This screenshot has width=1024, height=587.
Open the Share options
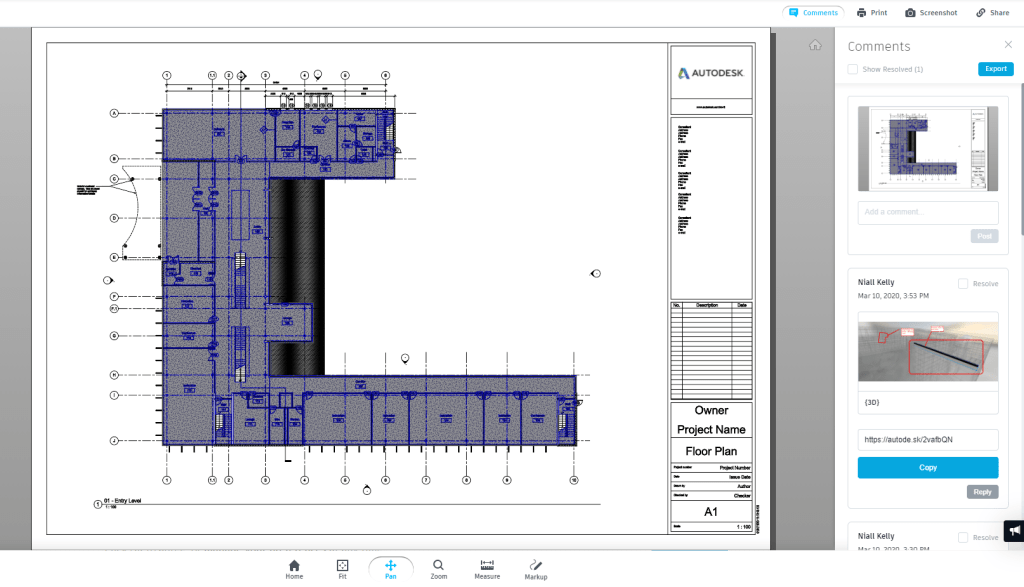tap(992, 12)
